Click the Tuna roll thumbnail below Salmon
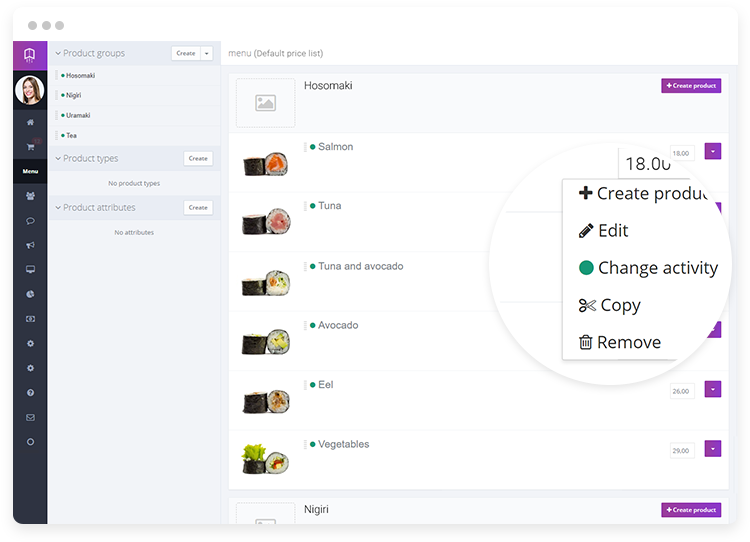The width and height of the screenshot is (750, 542). click(x=265, y=221)
